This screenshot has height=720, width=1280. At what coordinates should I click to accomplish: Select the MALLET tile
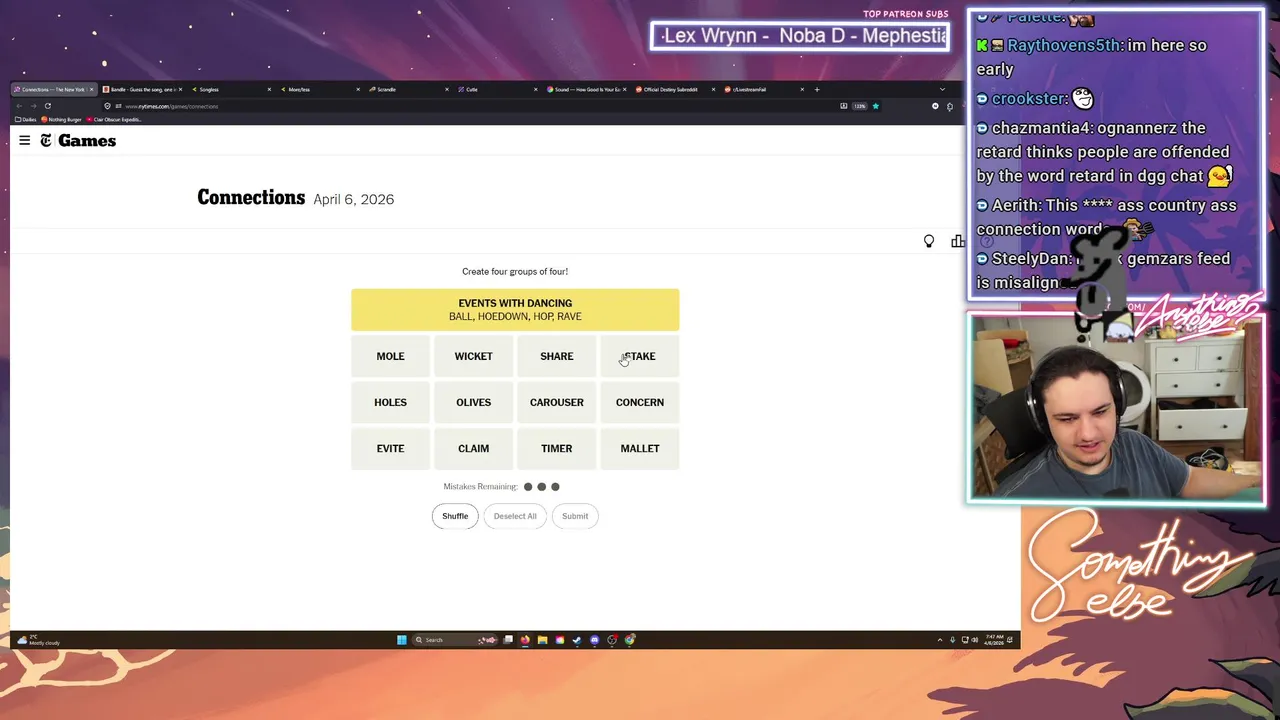pyautogui.click(x=640, y=448)
